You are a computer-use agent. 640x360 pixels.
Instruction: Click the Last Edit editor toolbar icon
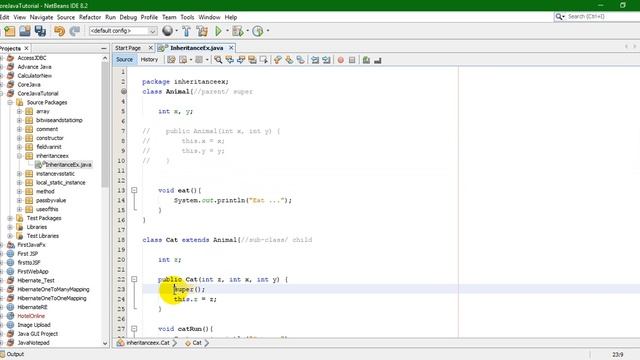pyautogui.click(x=171, y=60)
